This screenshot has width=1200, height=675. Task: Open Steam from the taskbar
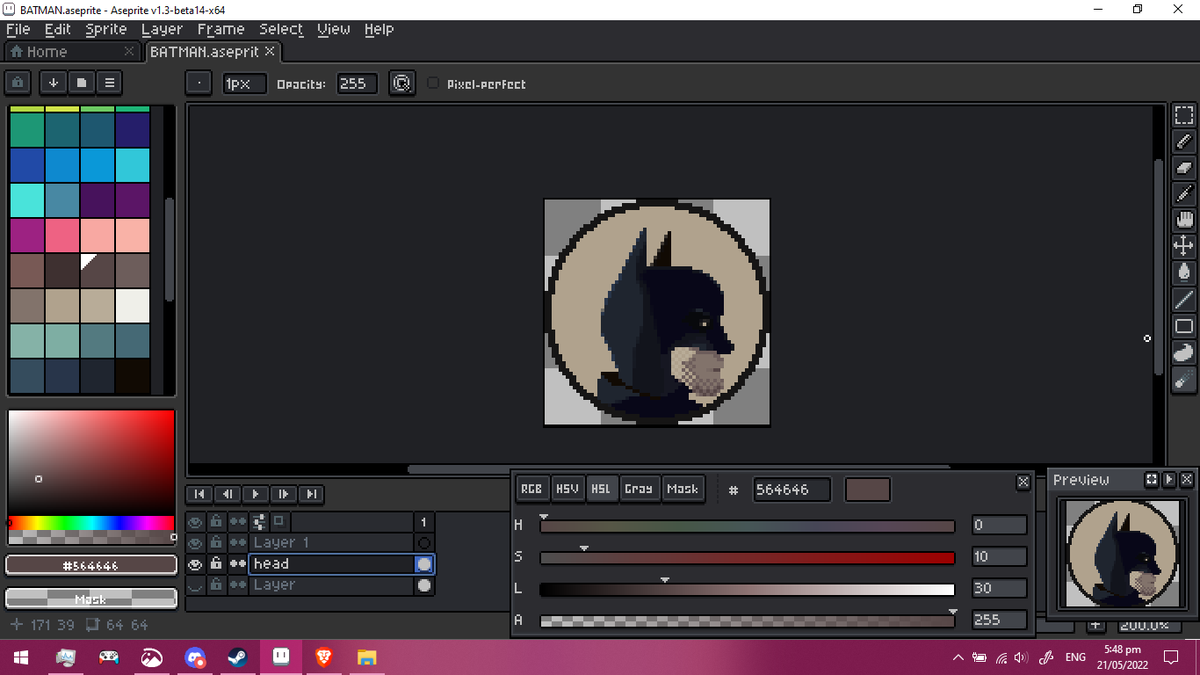[238, 658]
